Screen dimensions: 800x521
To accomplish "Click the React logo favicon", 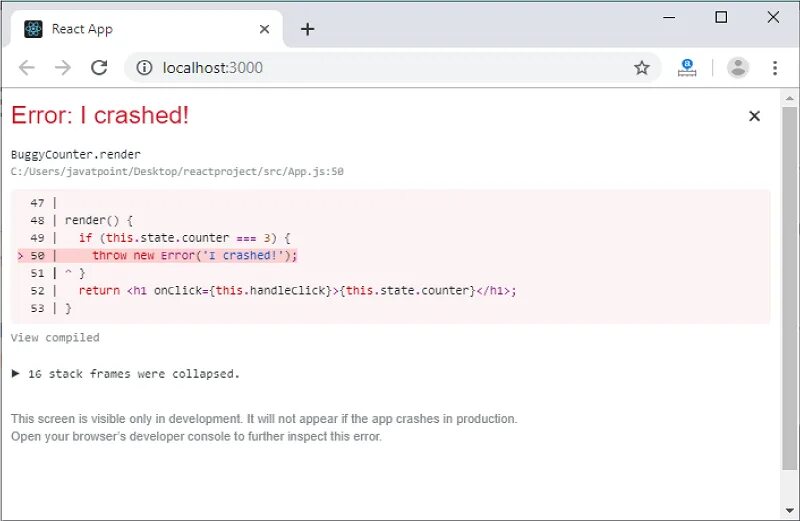I will [x=34, y=29].
